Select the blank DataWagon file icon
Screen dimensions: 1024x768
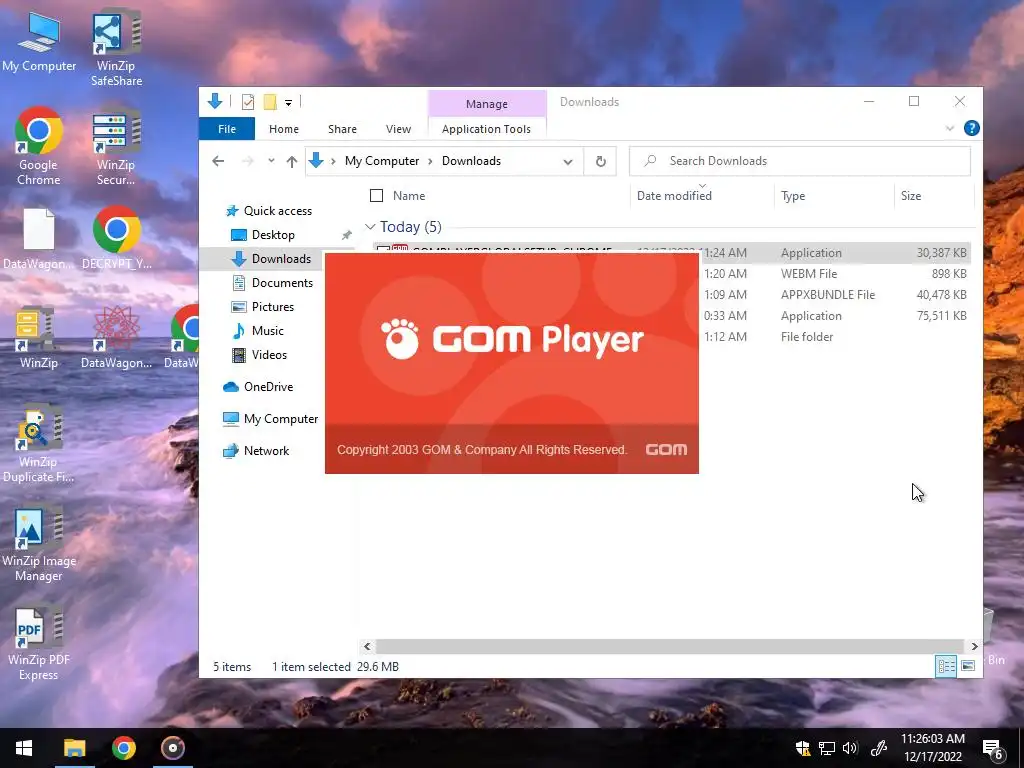tap(39, 238)
